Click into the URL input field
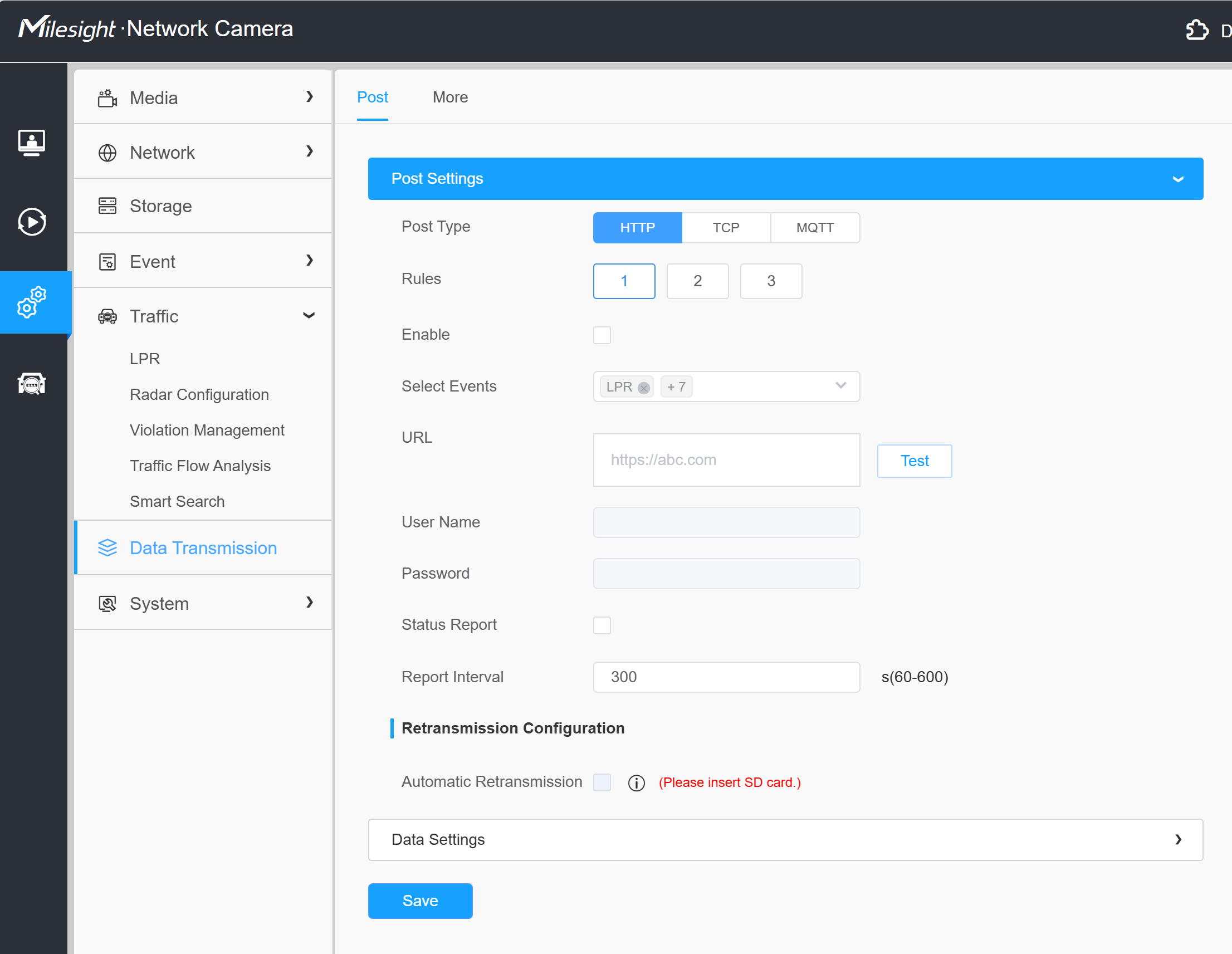The width and height of the screenshot is (1232, 954). (x=727, y=460)
